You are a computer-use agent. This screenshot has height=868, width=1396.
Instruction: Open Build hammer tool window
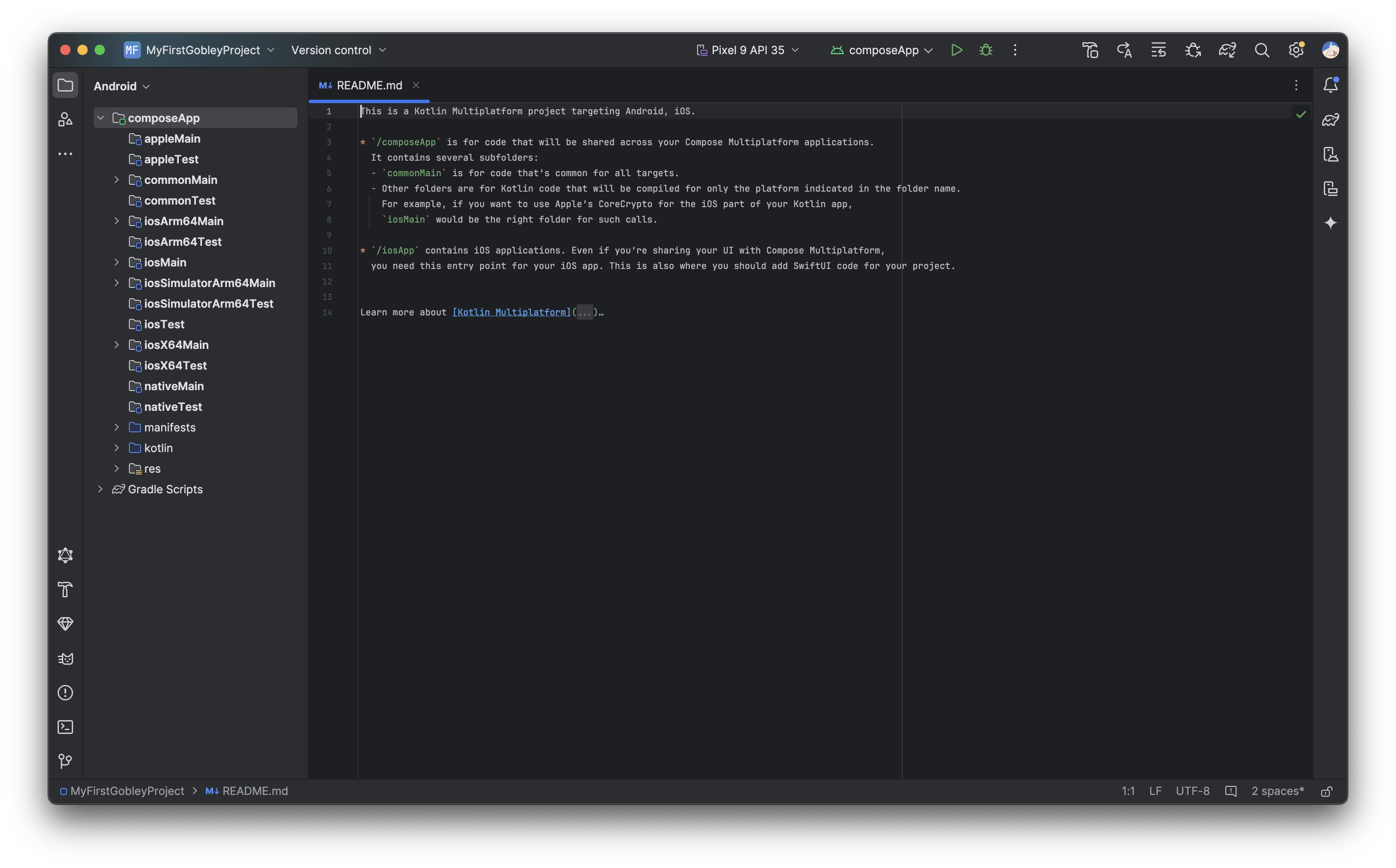pyautogui.click(x=65, y=590)
